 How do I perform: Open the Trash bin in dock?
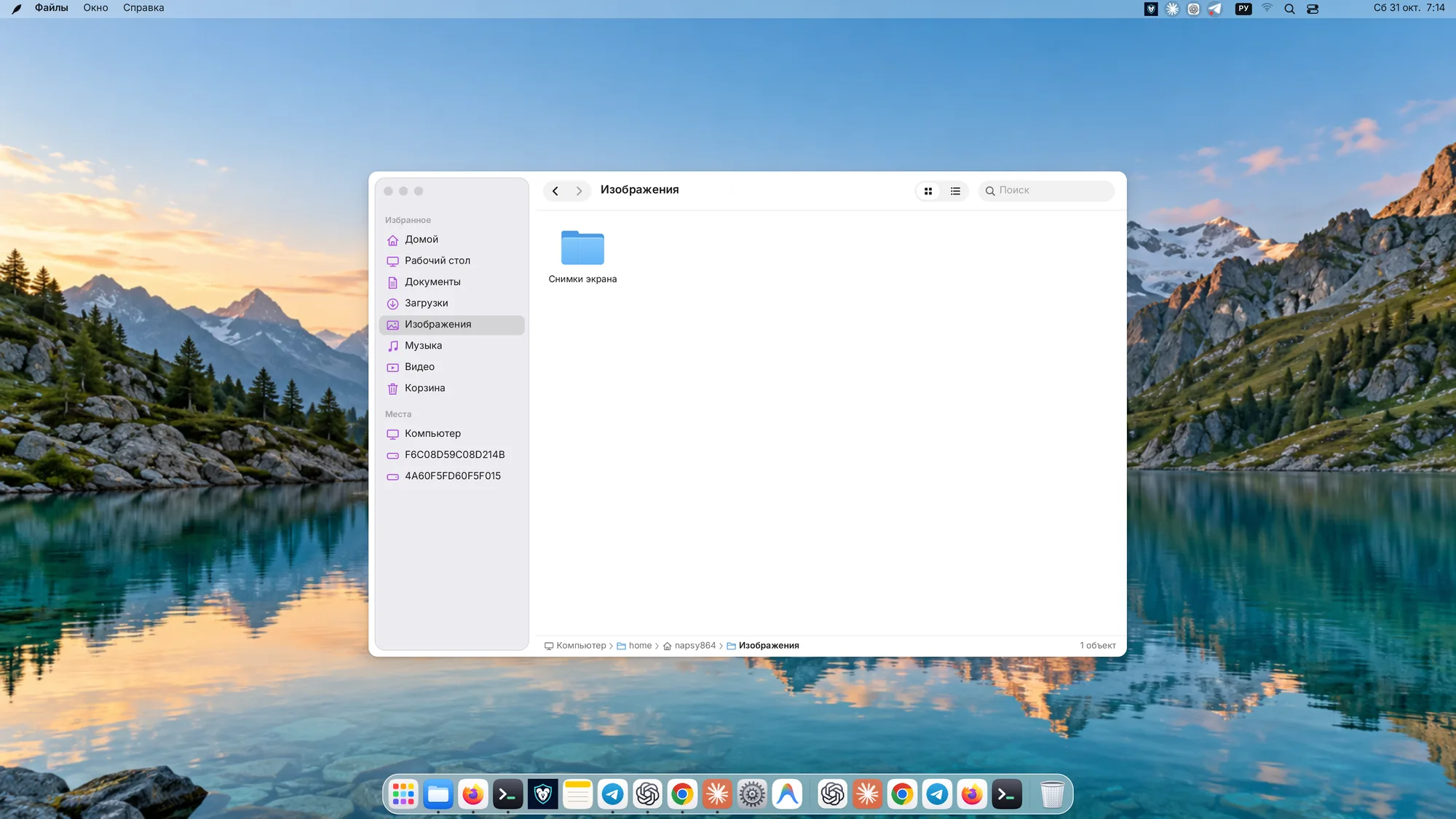point(1052,794)
